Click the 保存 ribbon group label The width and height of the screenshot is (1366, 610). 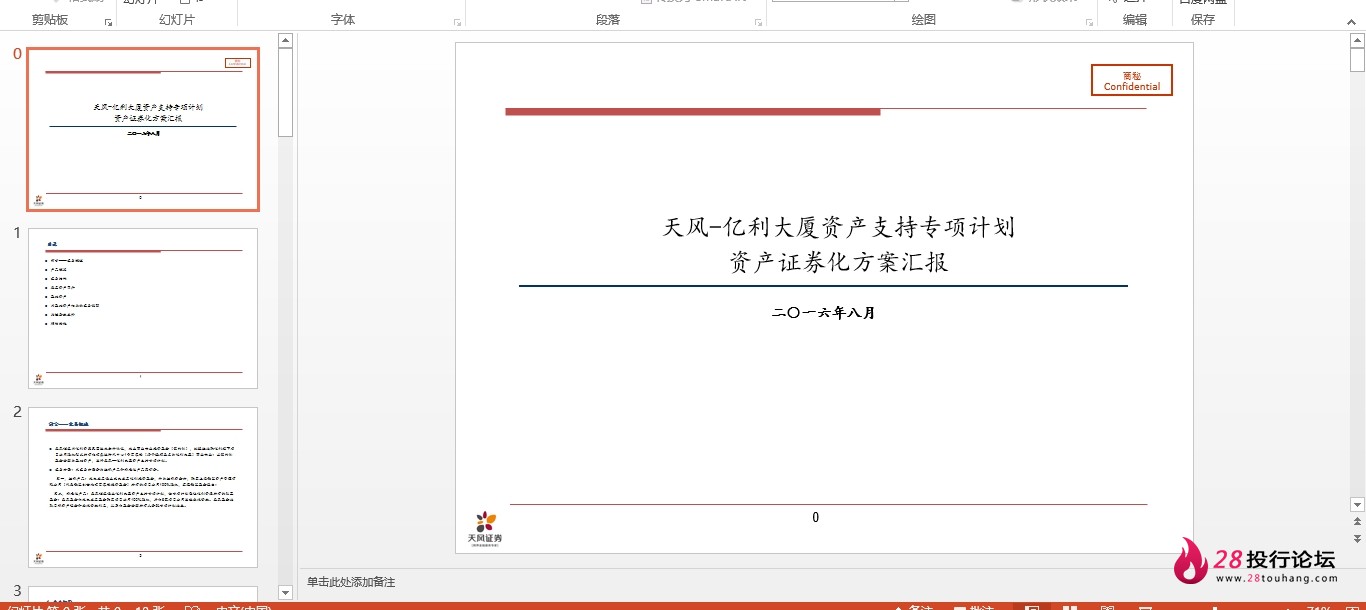[1203, 20]
